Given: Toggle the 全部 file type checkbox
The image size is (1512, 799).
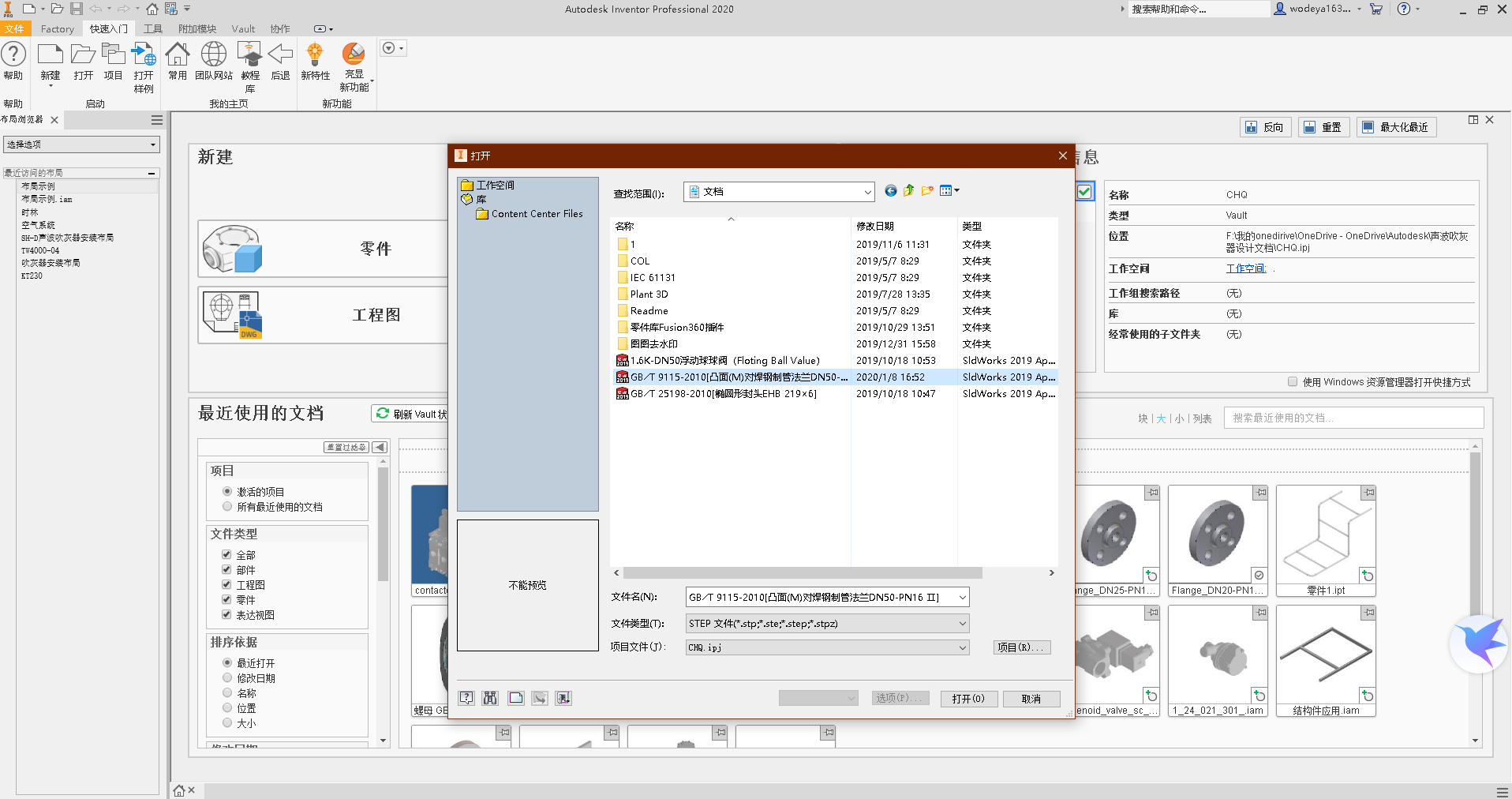Looking at the screenshot, I should pos(226,554).
